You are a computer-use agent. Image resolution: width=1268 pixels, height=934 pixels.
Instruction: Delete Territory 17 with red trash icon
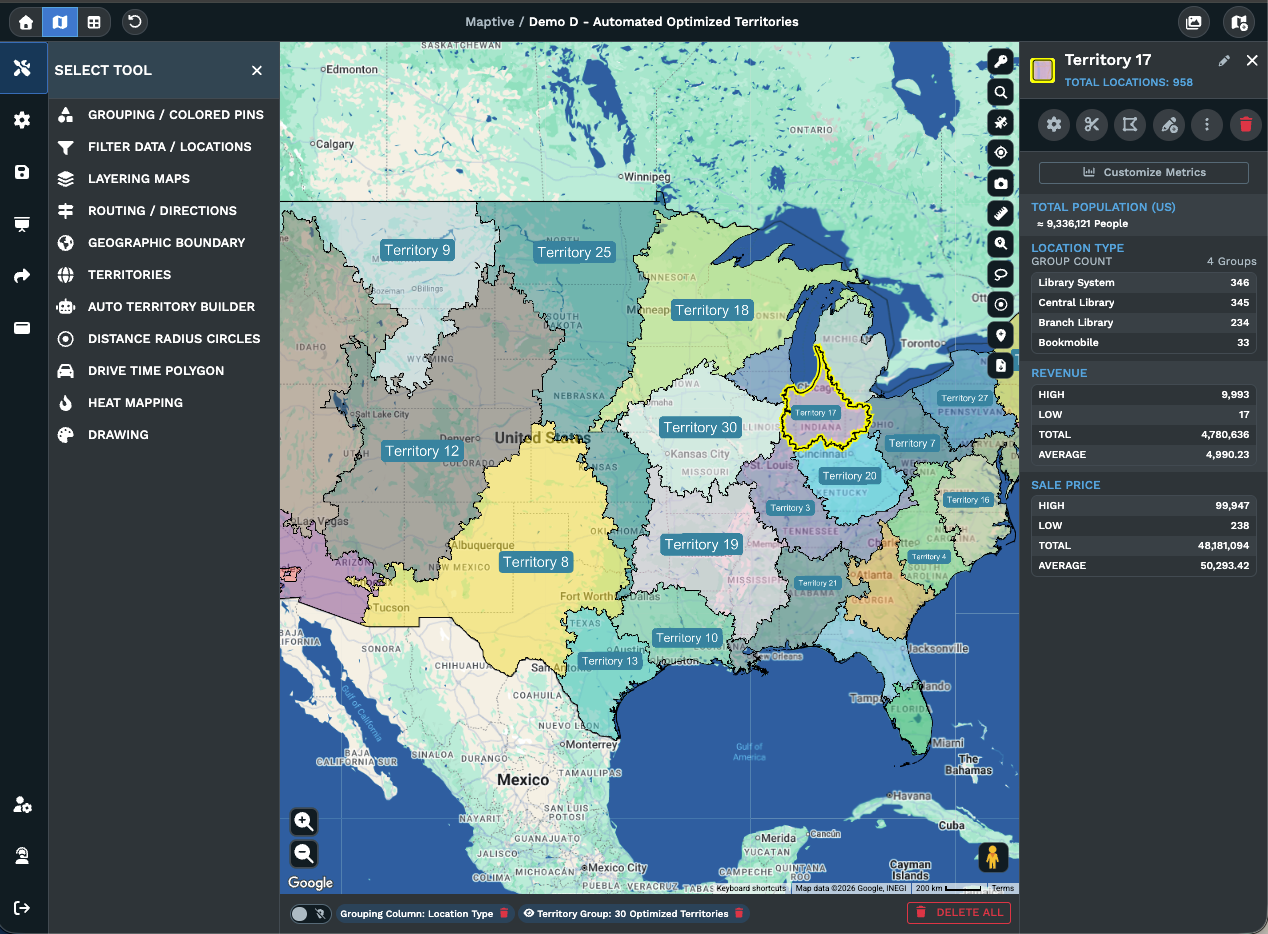point(1245,125)
